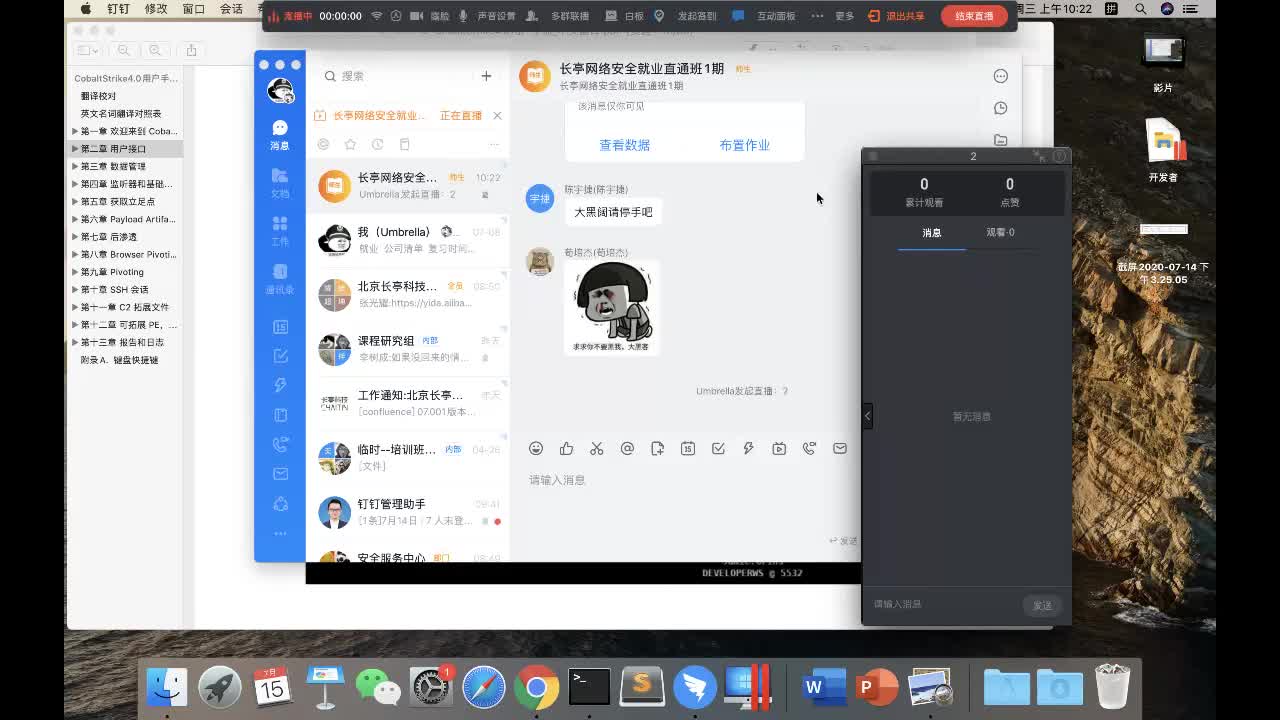This screenshot has height=720, width=1280.
Task: Click the DING lightning icon in the sidebar
Action: [280, 385]
